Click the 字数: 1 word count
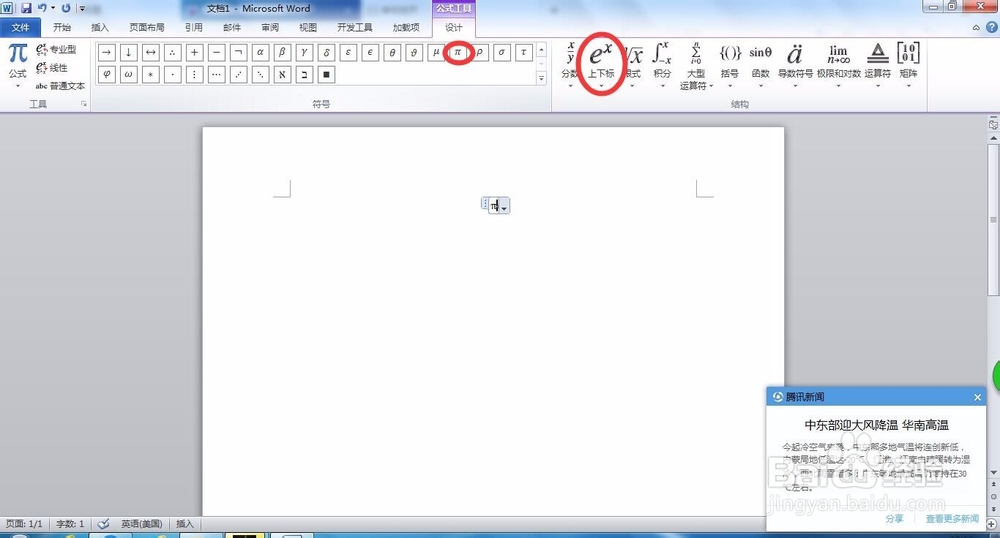1000x538 pixels. [70, 524]
